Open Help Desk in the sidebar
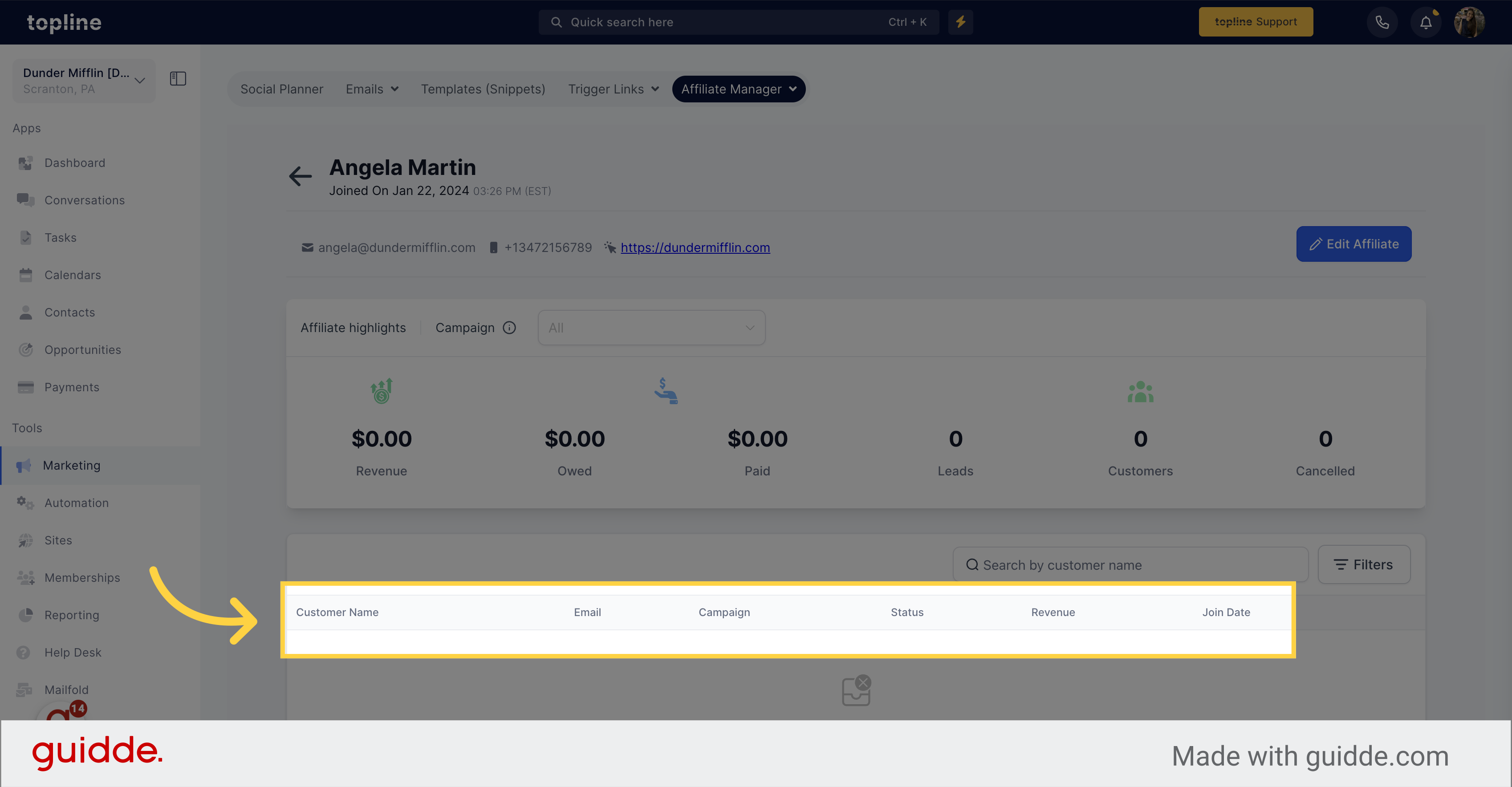 coord(73,653)
